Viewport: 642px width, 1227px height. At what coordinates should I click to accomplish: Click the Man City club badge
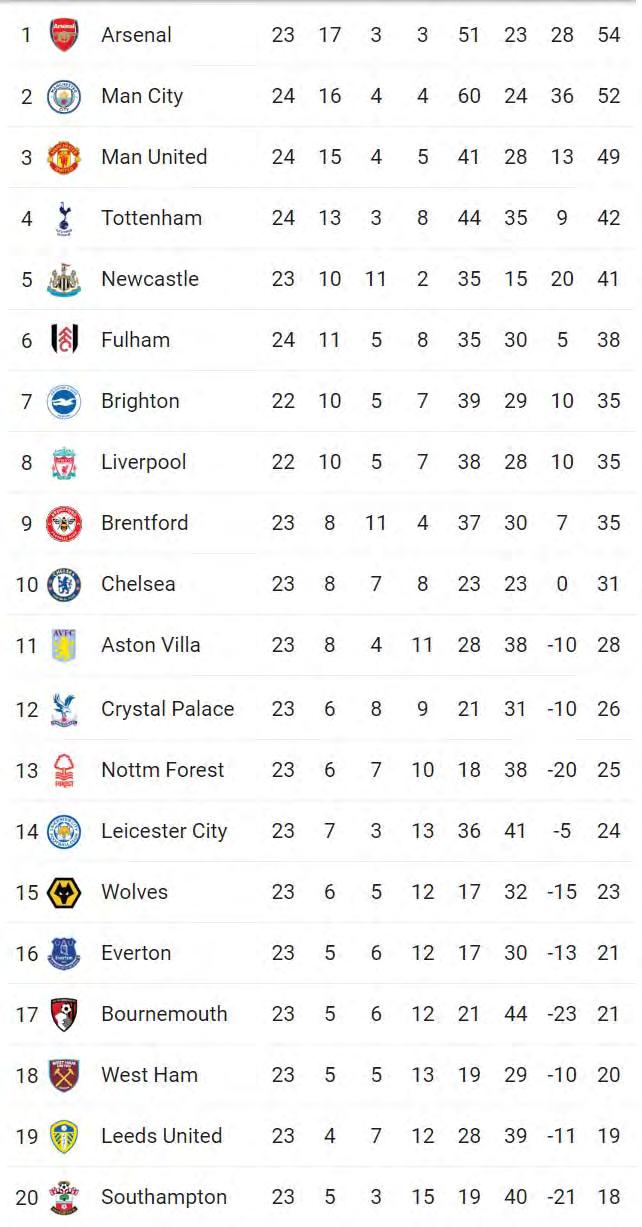(x=64, y=96)
